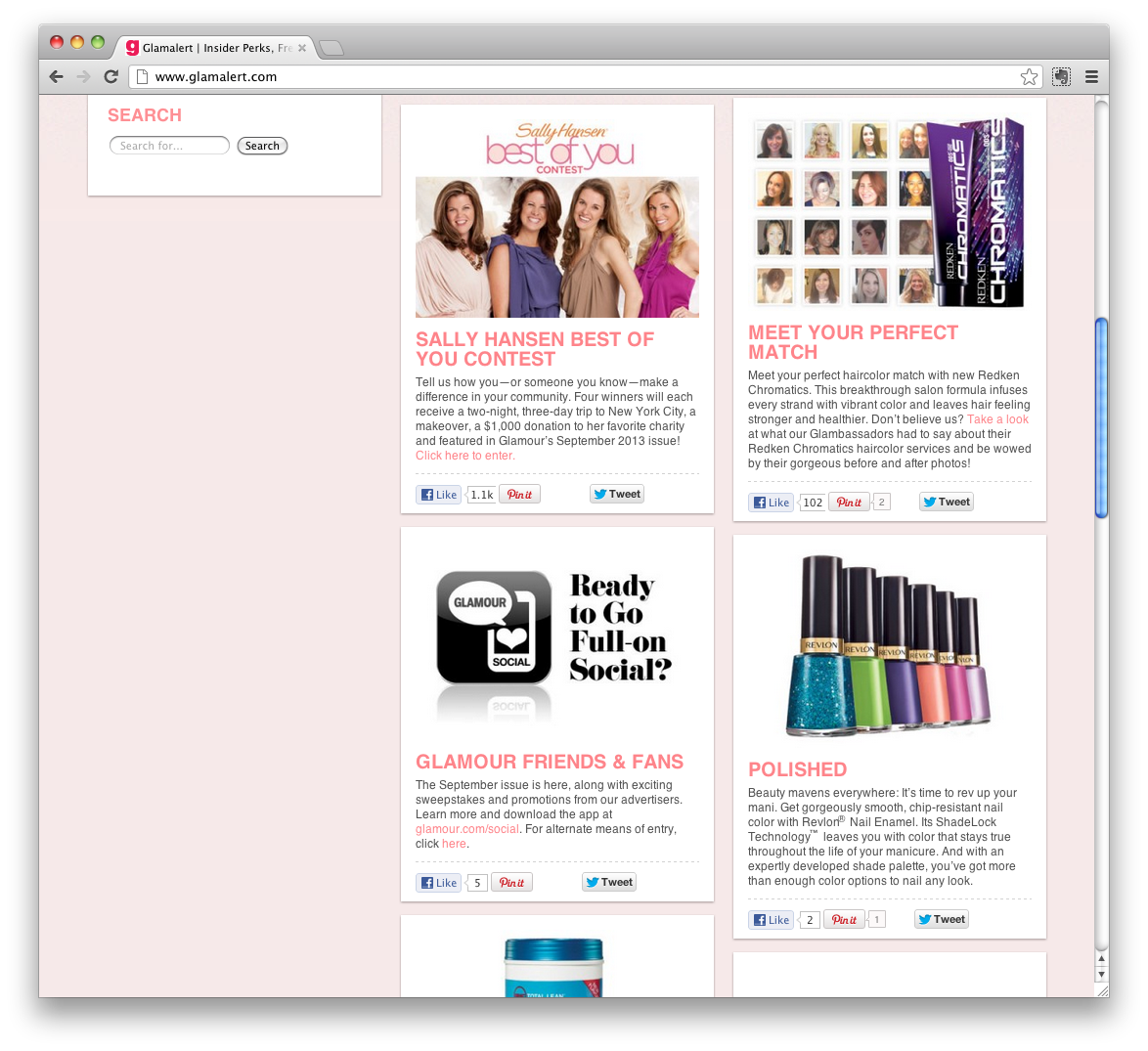1148x1051 pixels.
Task: Like the Polished post
Action: [772, 920]
